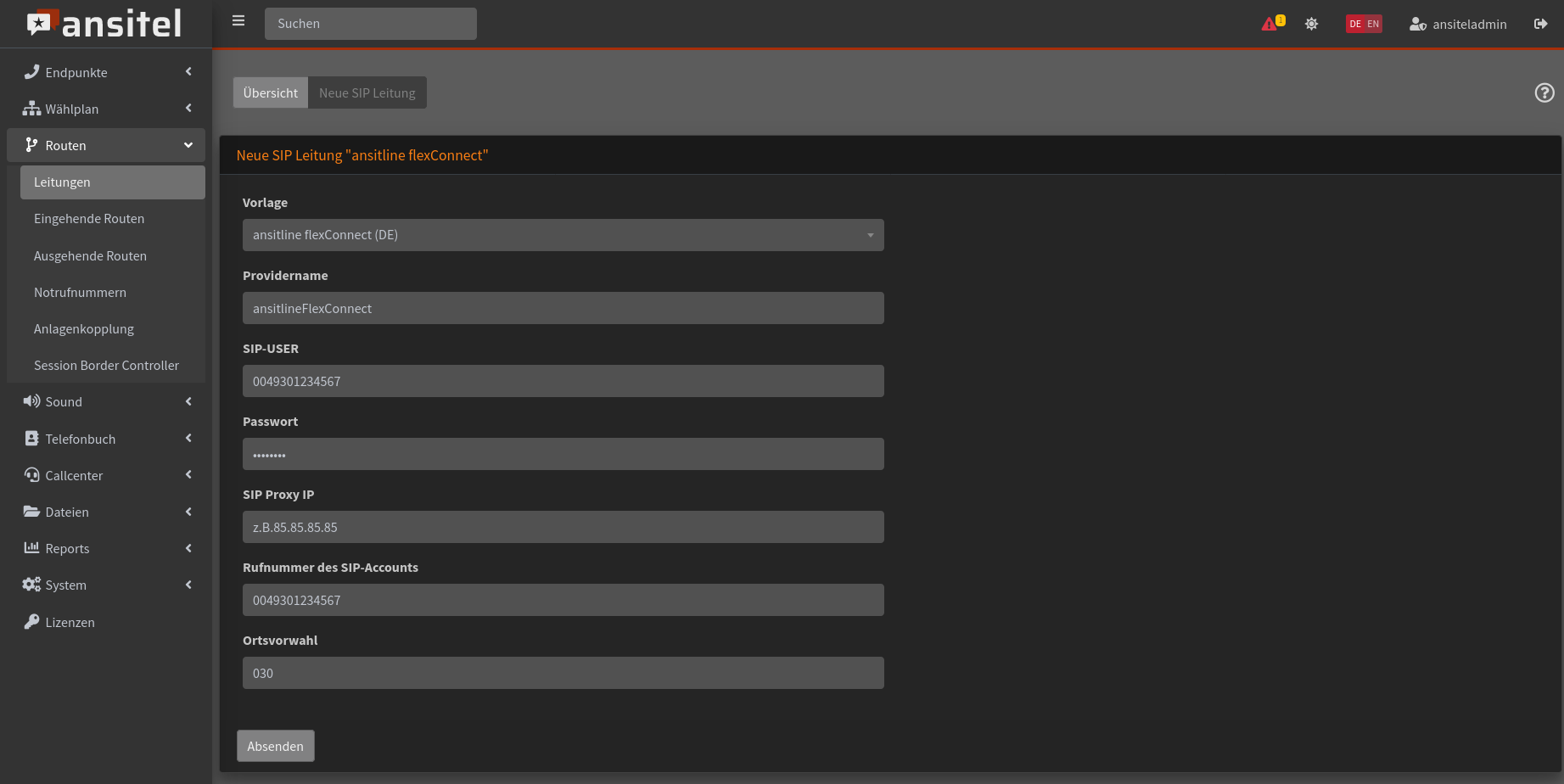Screen dimensions: 1564x784
Task: Focus the Suchen search box
Action: click(x=370, y=24)
